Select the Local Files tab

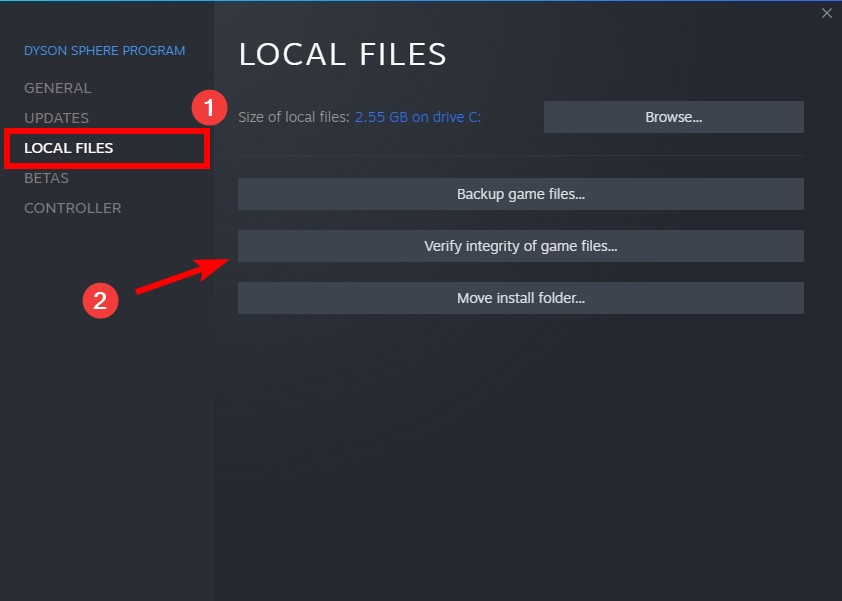(x=69, y=148)
